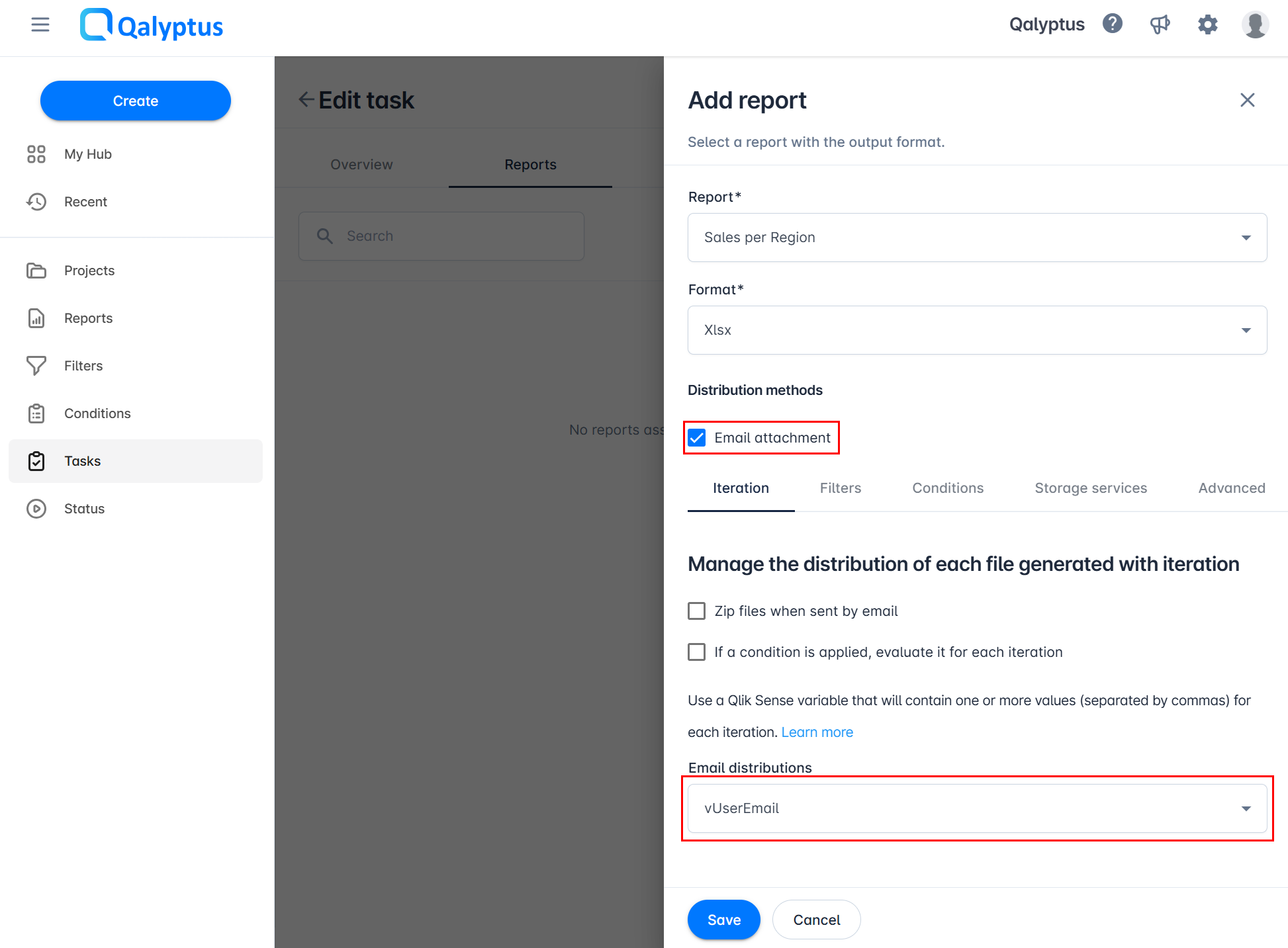This screenshot has height=948, width=1288.
Task: Open the vUserEmail email distributions dropdown
Action: (977, 808)
